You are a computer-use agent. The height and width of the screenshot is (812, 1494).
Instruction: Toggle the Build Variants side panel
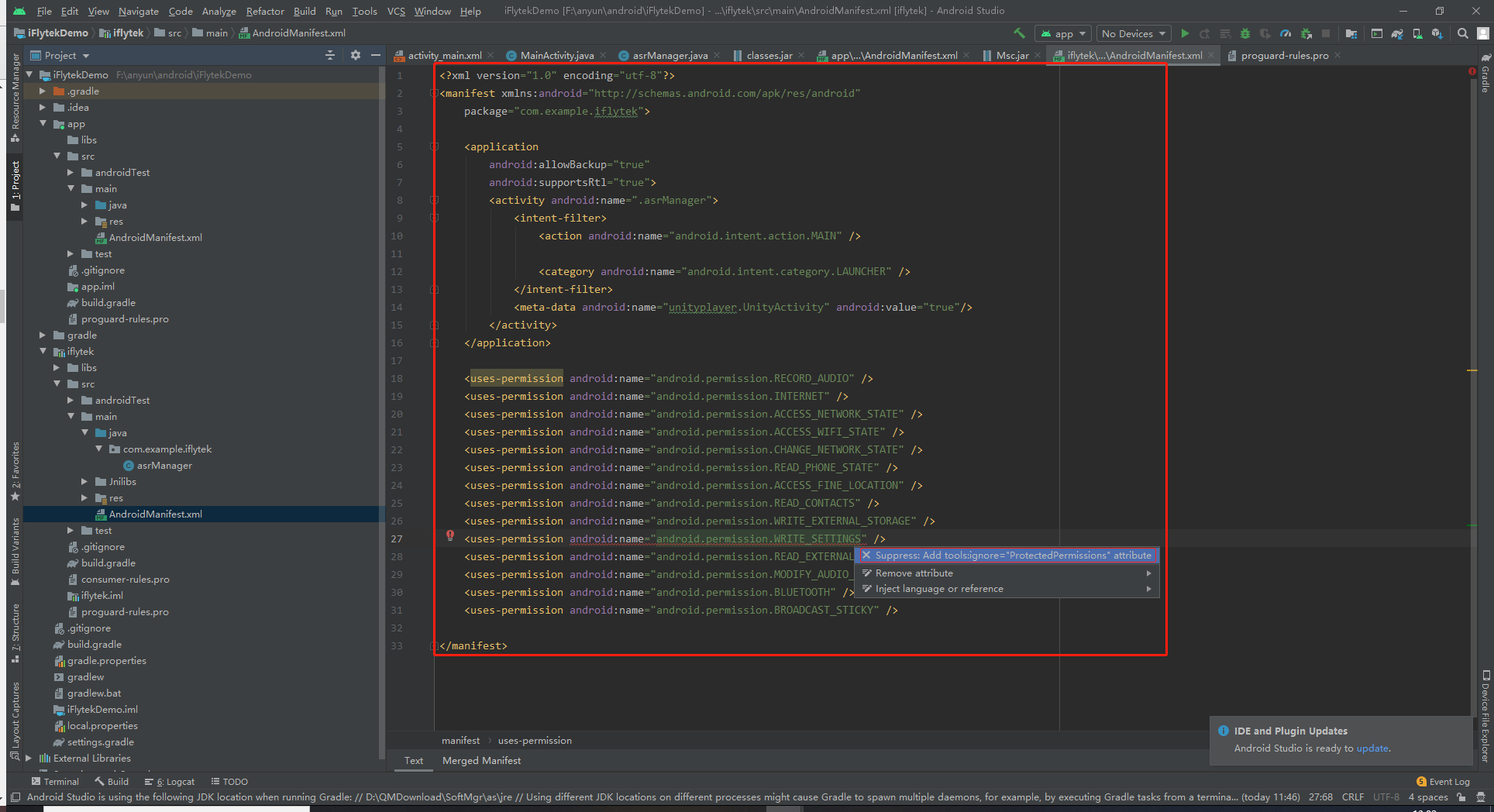[15, 552]
